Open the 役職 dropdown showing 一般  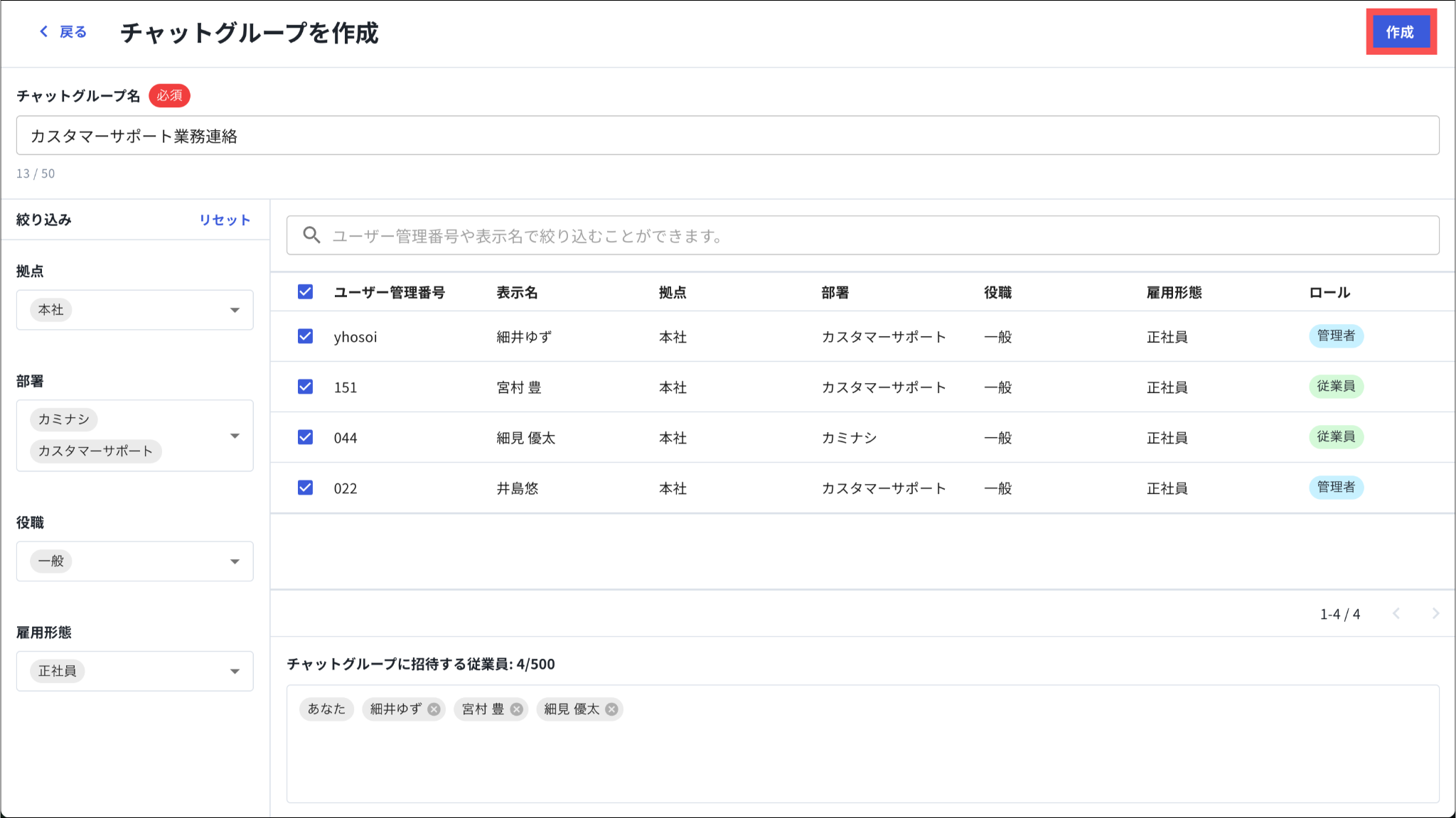pos(235,561)
